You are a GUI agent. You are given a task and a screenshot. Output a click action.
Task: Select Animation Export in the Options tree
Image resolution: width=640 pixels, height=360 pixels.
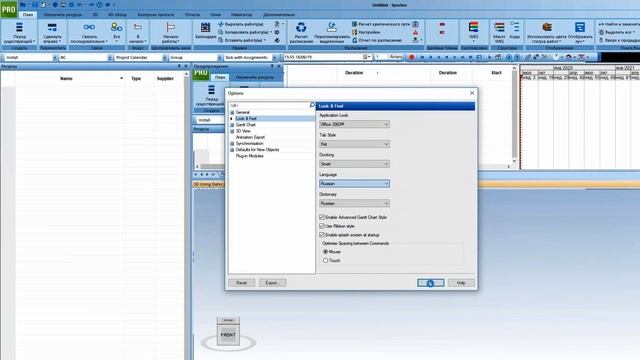[x=250, y=137]
